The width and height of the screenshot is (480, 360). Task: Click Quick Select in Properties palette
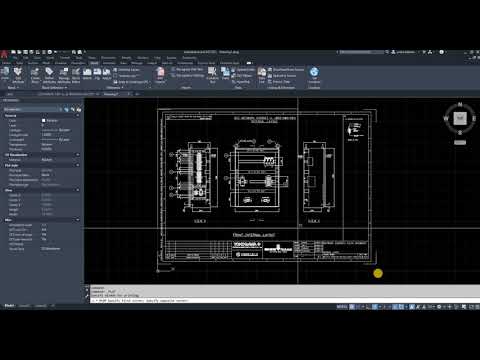(x=79, y=109)
